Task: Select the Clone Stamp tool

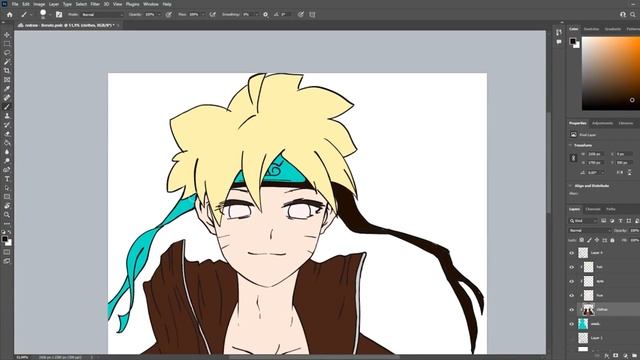Action: tap(7, 116)
